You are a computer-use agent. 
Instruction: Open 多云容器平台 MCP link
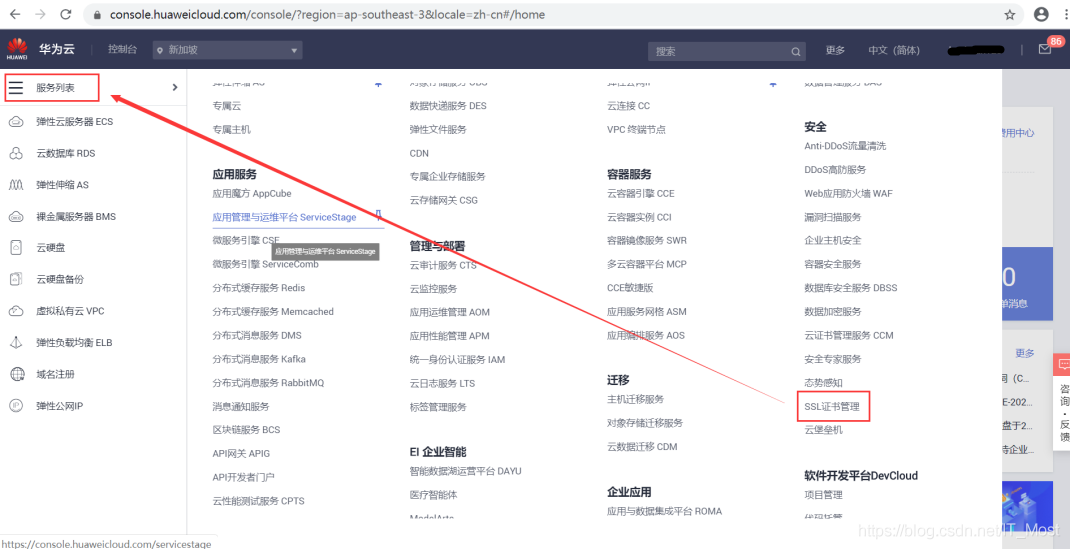(x=647, y=264)
